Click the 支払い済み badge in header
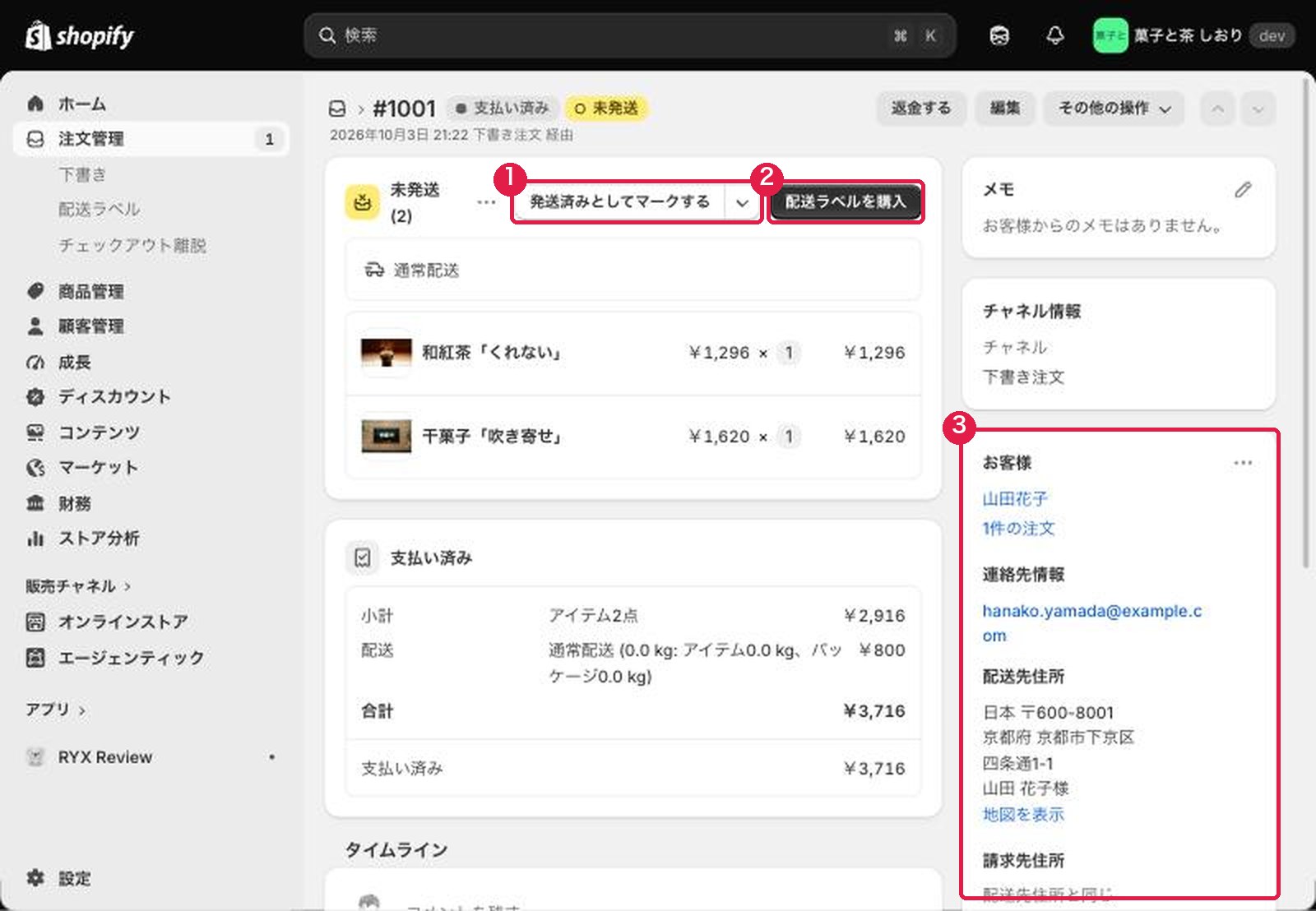1316x911 pixels. (503, 108)
